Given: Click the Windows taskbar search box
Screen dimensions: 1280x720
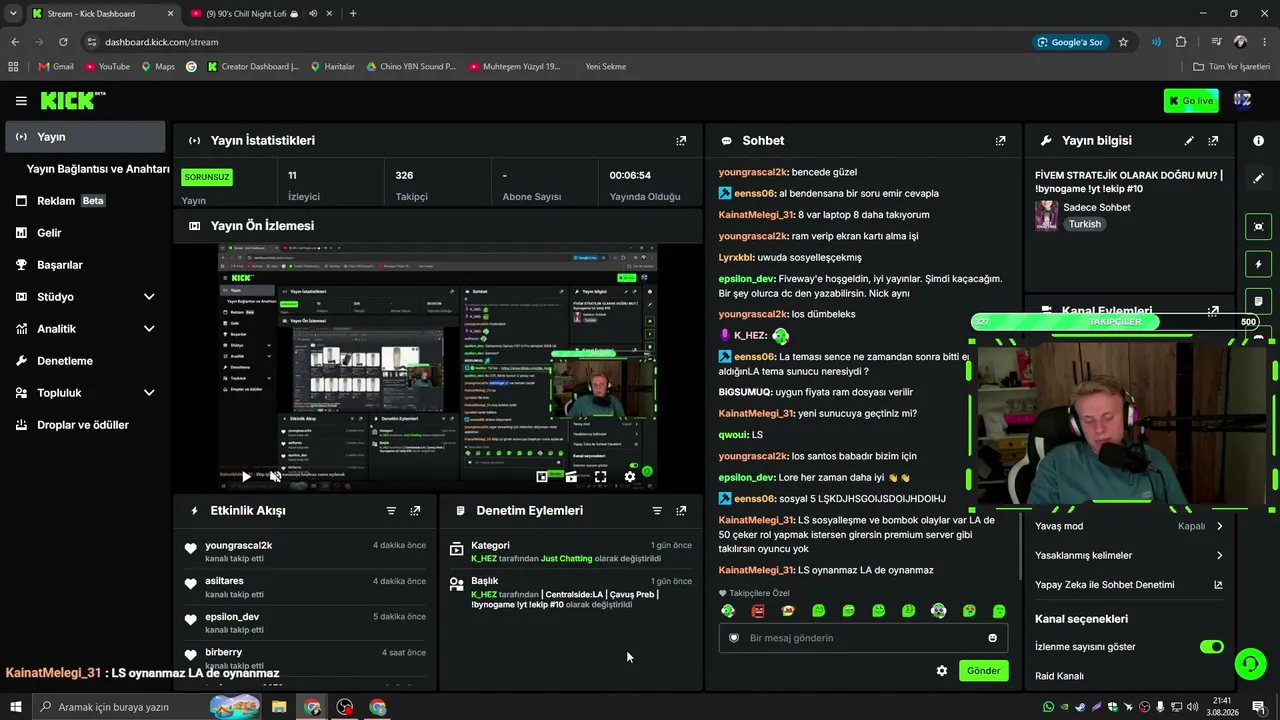Looking at the screenshot, I should point(146,707).
